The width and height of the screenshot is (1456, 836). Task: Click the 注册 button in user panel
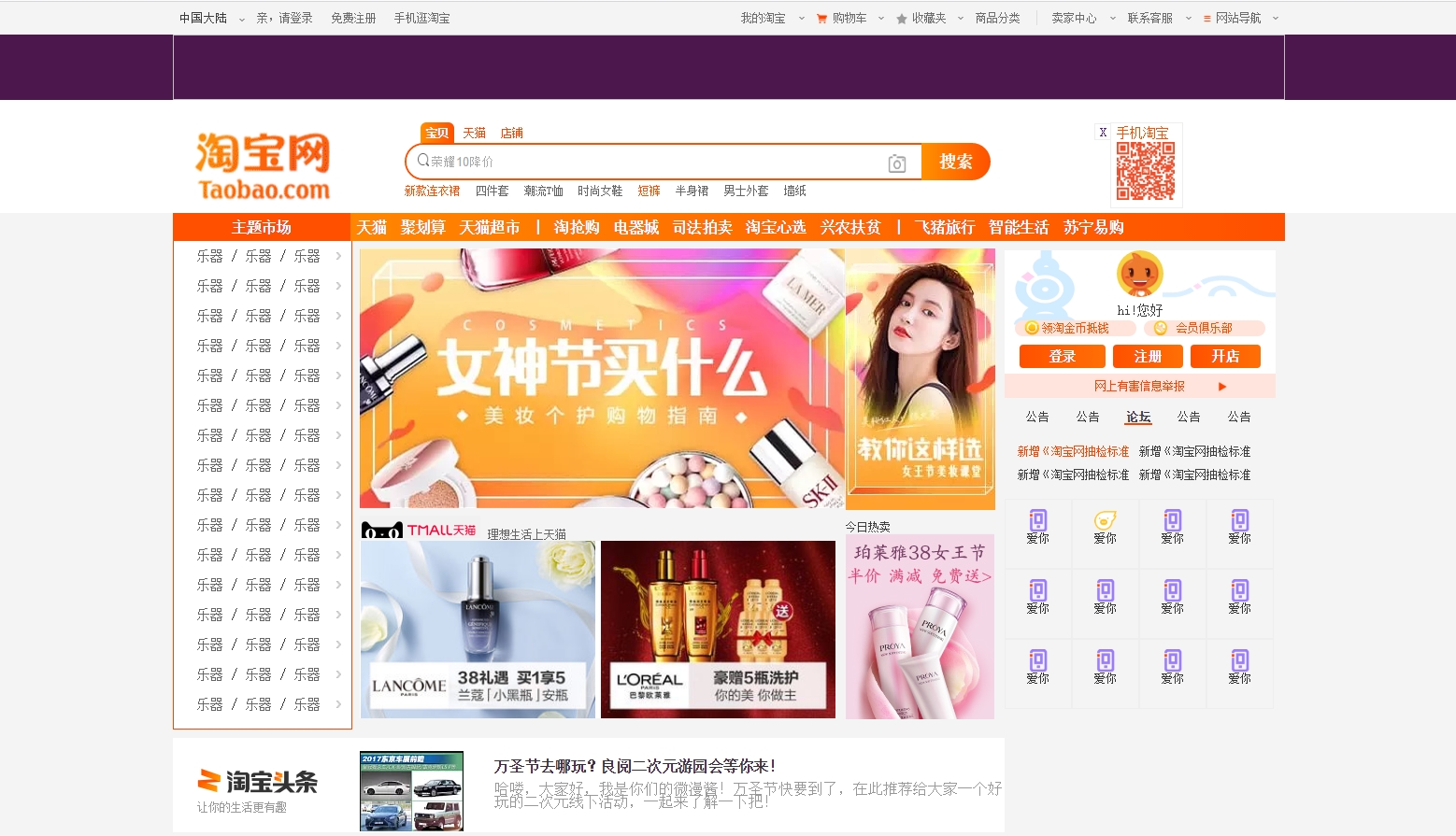pyautogui.click(x=1148, y=356)
